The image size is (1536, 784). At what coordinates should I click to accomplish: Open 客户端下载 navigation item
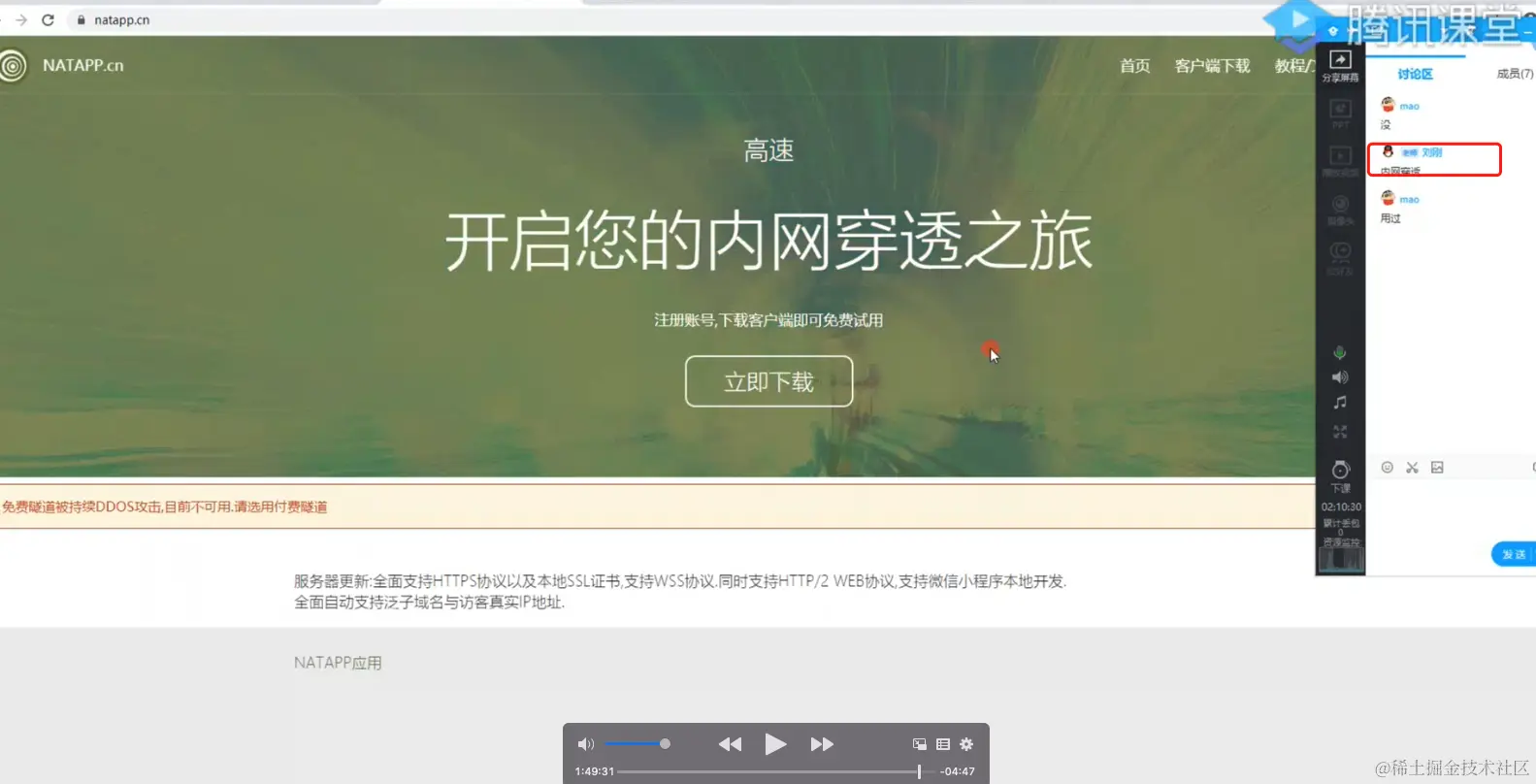[1212, 66]
